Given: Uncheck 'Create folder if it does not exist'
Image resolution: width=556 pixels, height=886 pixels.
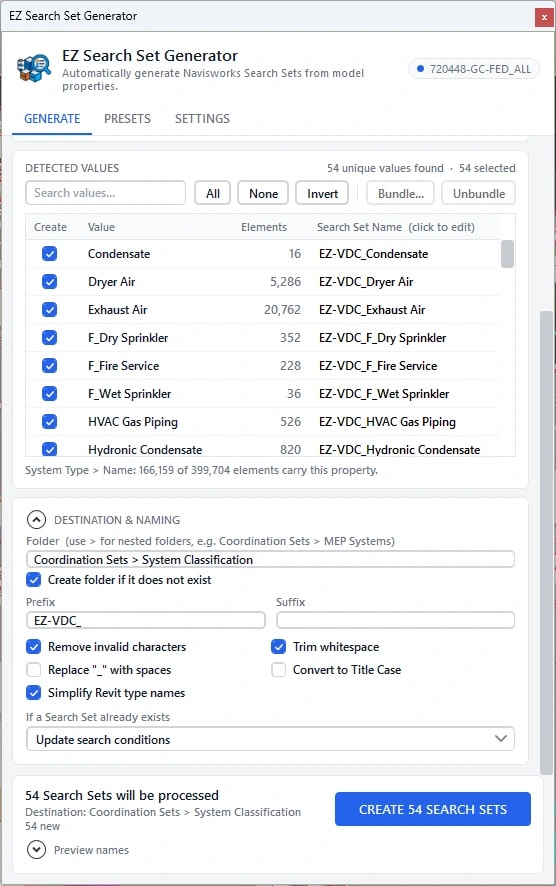Looking at the screenshot, I should click(x=34, y=580).
